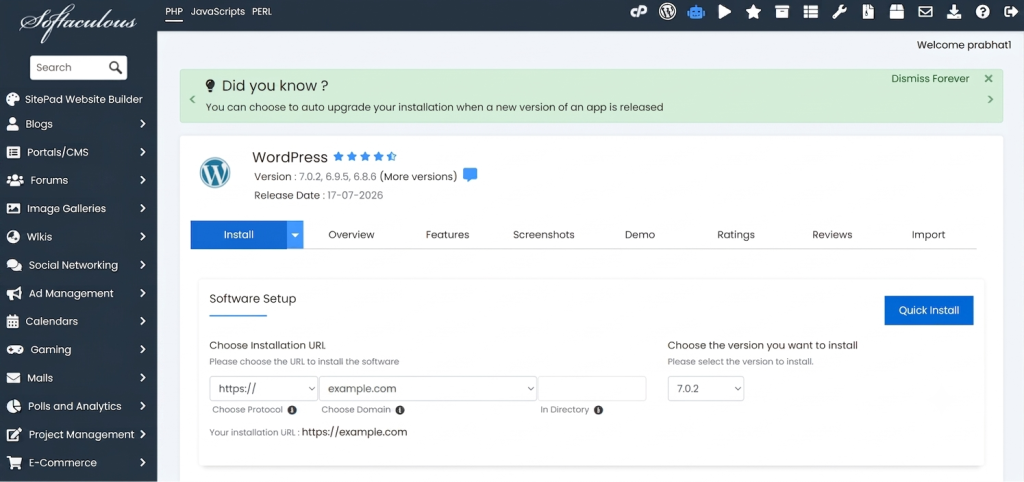The image size is (1024, 482).
Task: Click the logout icon
Action: (1009, 12)
